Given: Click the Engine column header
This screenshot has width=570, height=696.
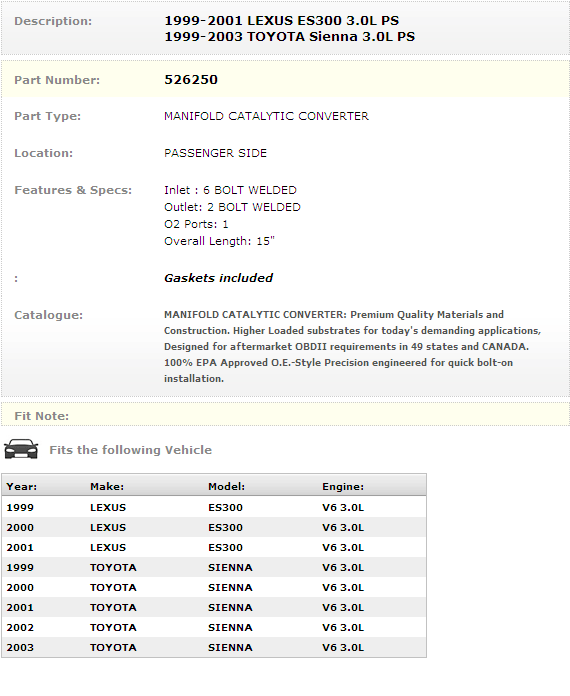Looking at the screenshot, I should click(343, 486).
